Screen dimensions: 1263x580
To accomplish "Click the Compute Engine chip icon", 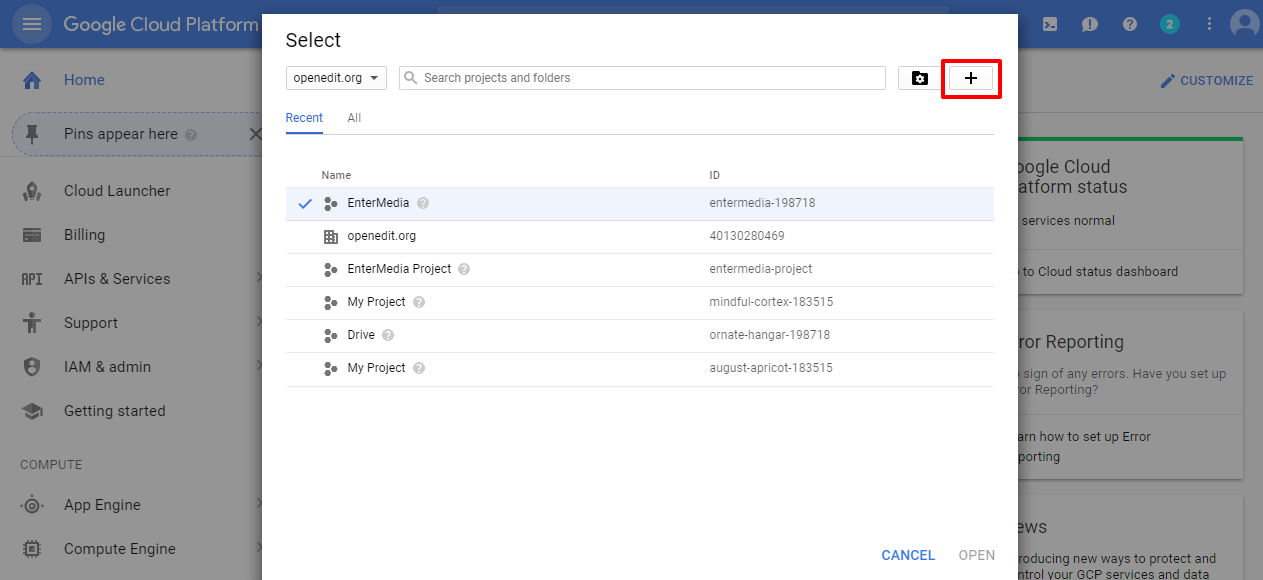I will coord(32,549).
